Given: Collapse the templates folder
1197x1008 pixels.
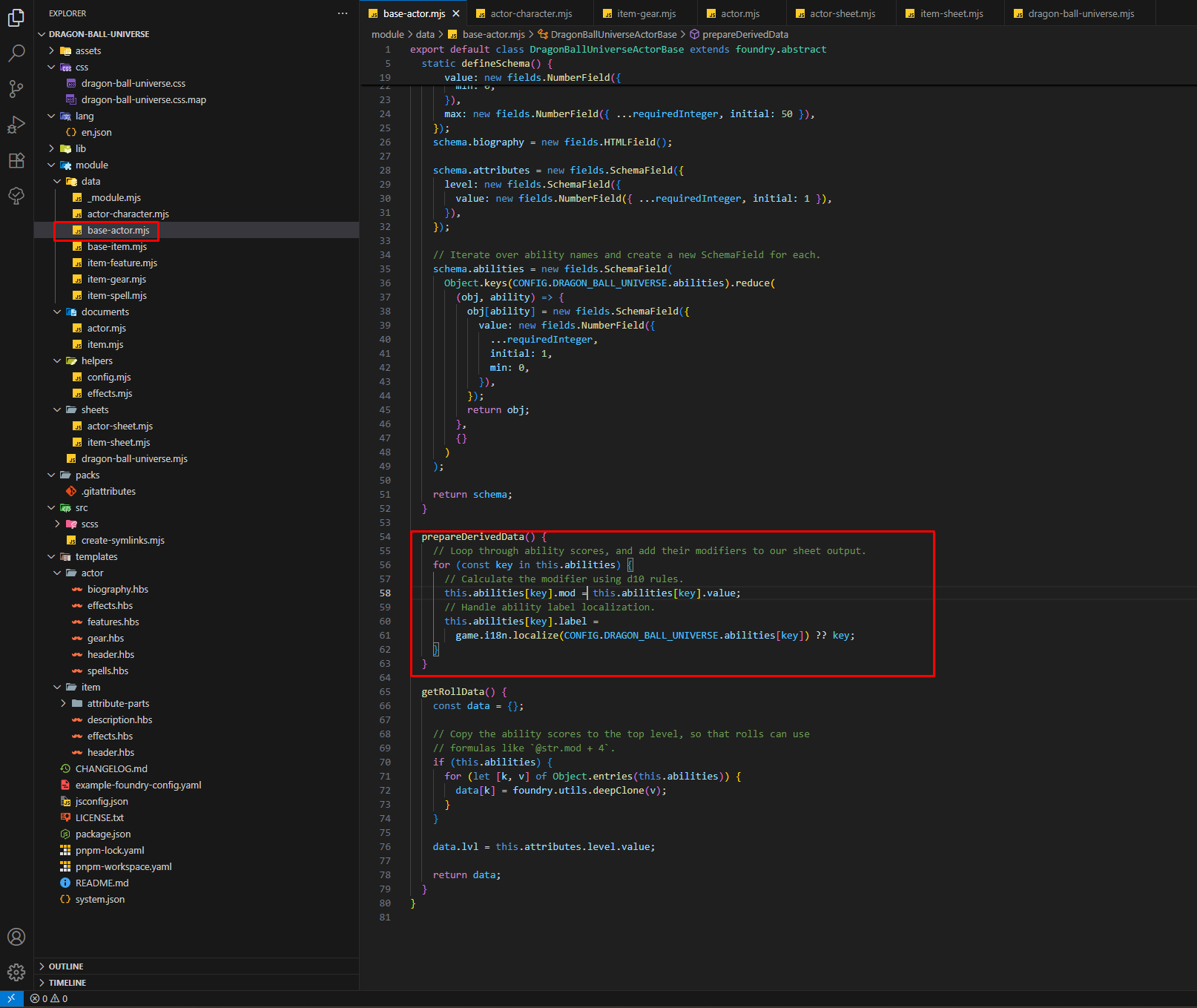Looking at the screenshot, I should 96,556.
